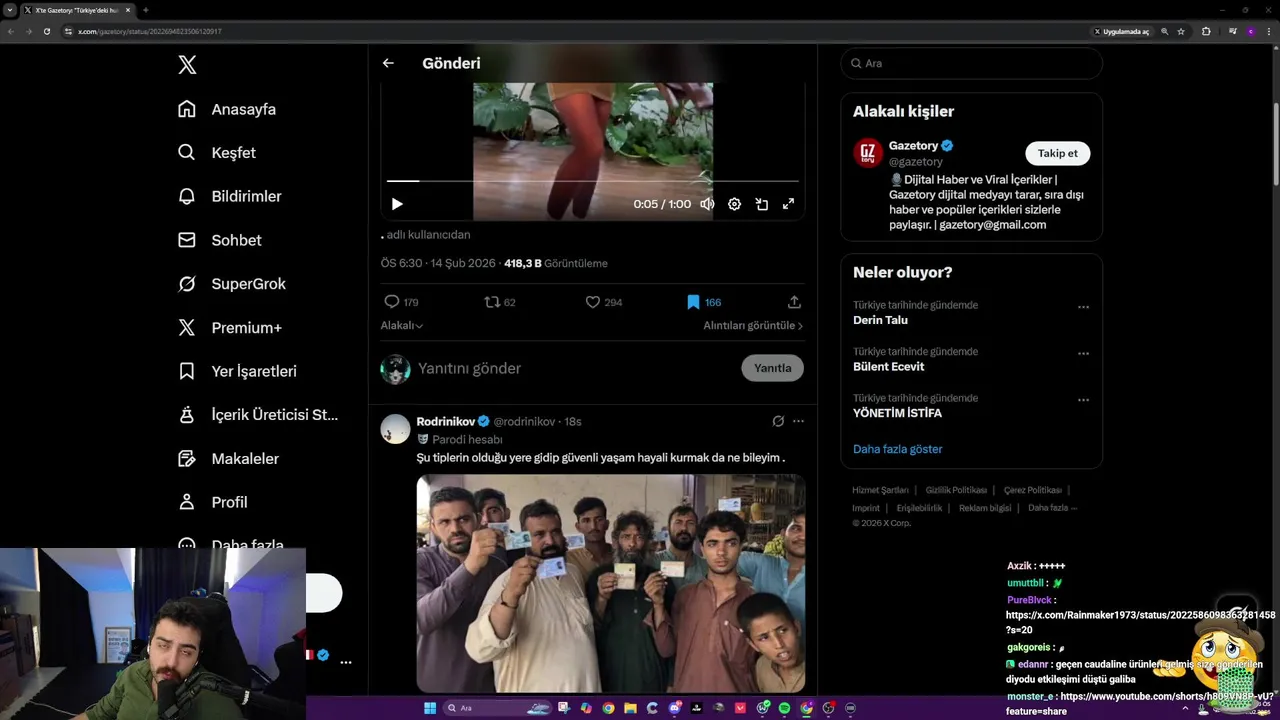1280x720 pixels.
Task: Open Gizlilik Politikası footer link
Action: [x=956, y=490]
